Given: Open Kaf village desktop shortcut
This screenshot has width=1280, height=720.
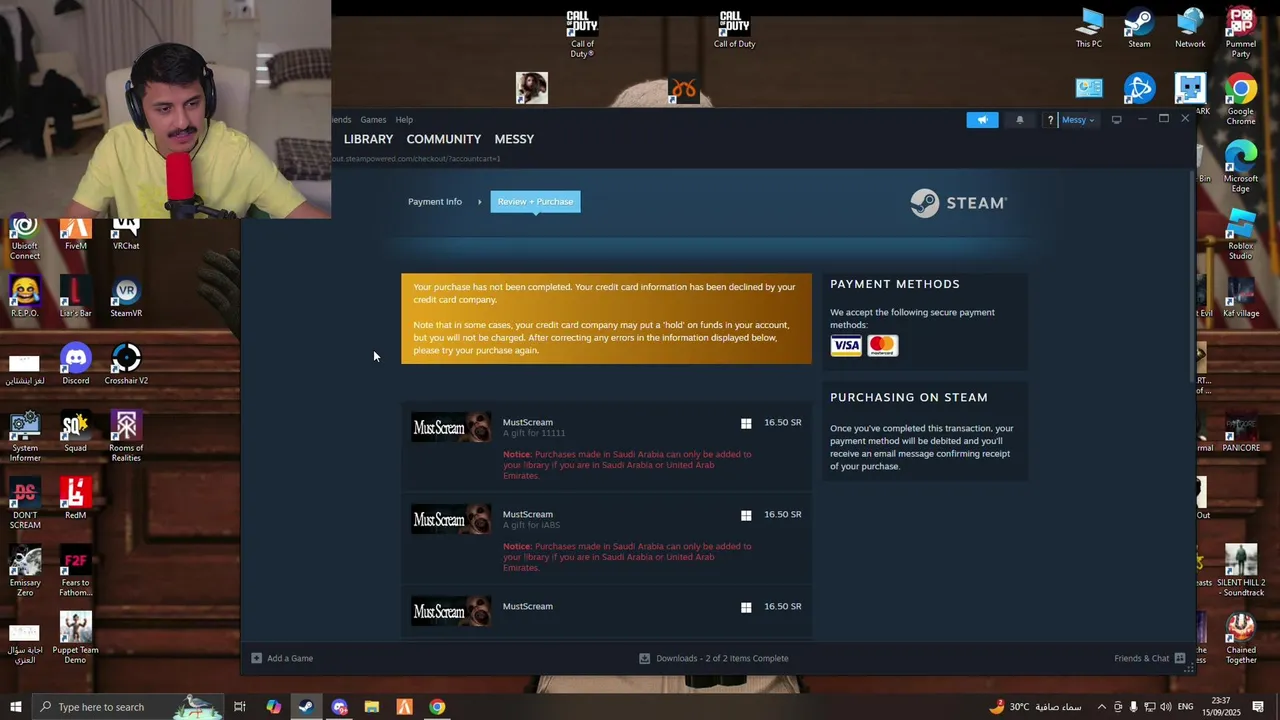Looking at the screenshot, I should click(1241, 298).
